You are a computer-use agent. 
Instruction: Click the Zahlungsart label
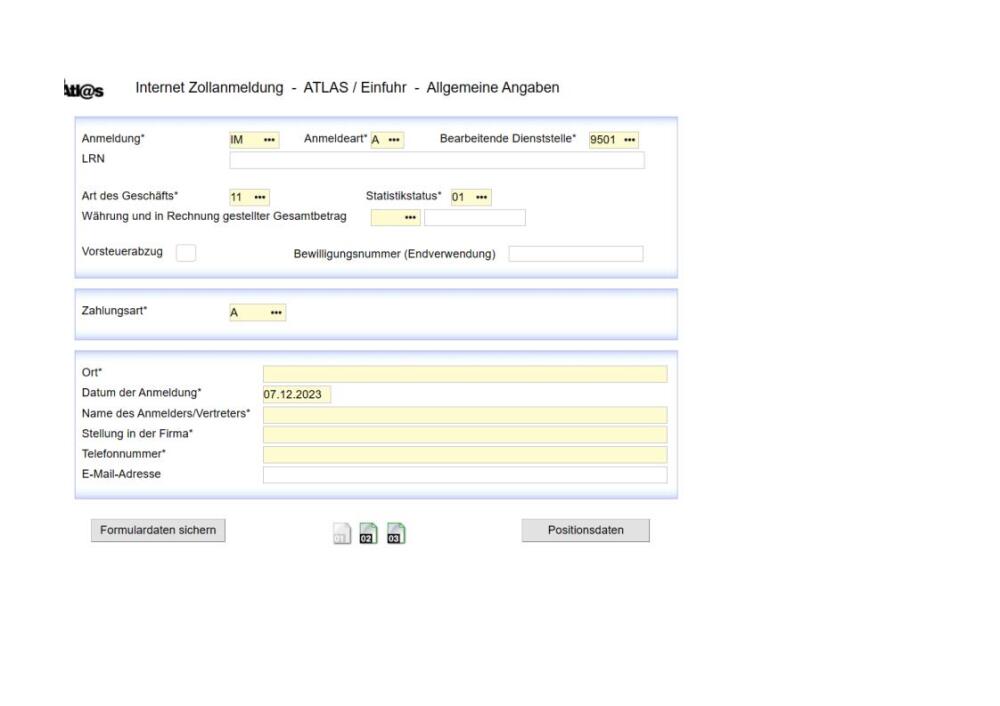click(x=114, y=311)
